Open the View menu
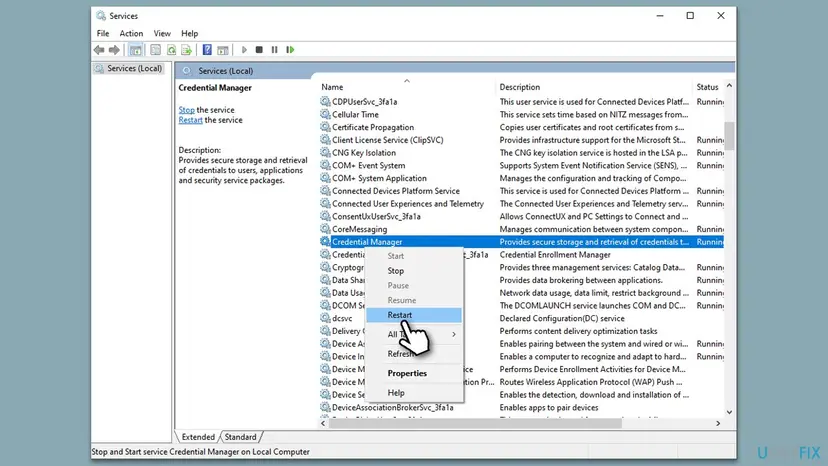Image resolution: width=828 pixels, height=466 pixels. tap(162, 33)
